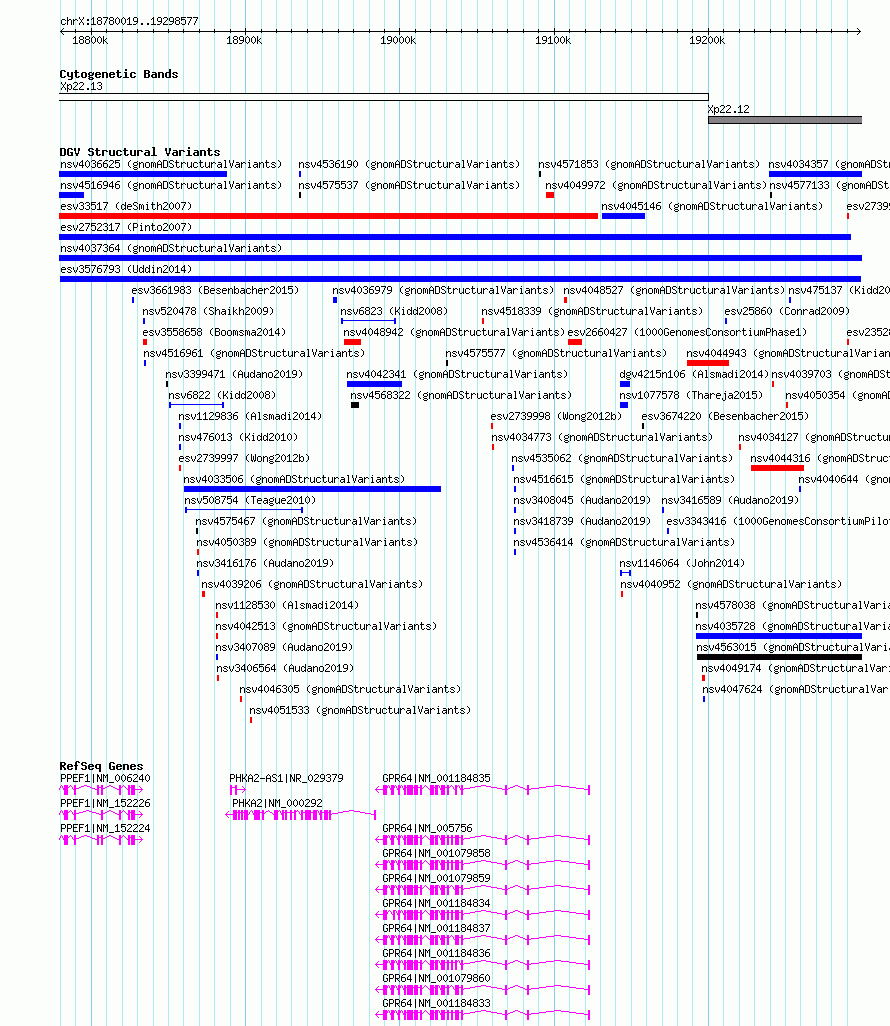Click nsv4046305 variant label
The image size is (890, 1026).
[x=350, y=689]
